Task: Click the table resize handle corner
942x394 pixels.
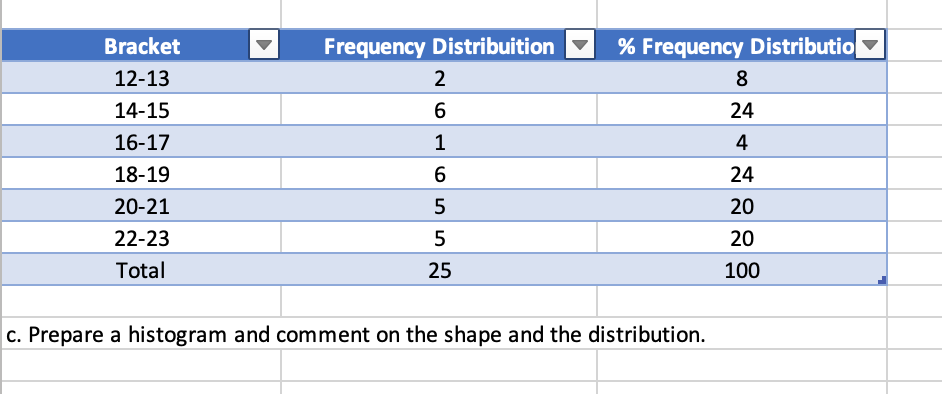Action: coord(882,280)
